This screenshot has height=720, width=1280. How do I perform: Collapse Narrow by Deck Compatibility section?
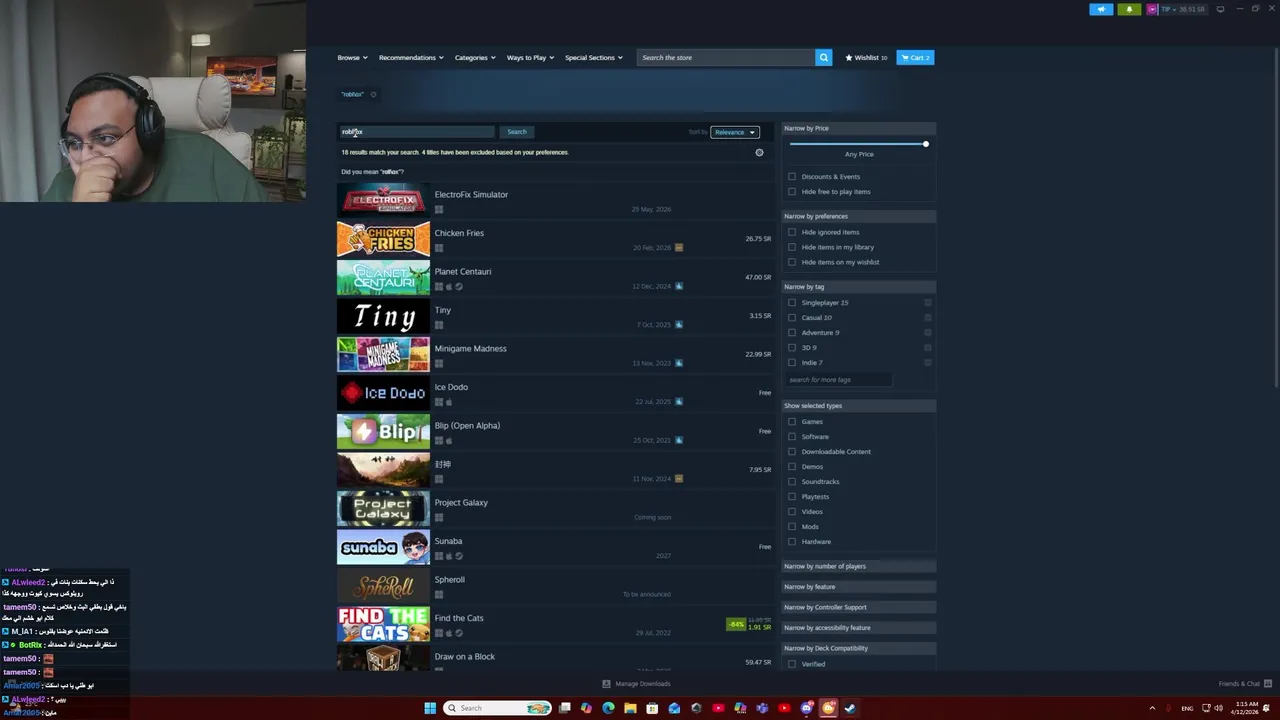point(858,648)
